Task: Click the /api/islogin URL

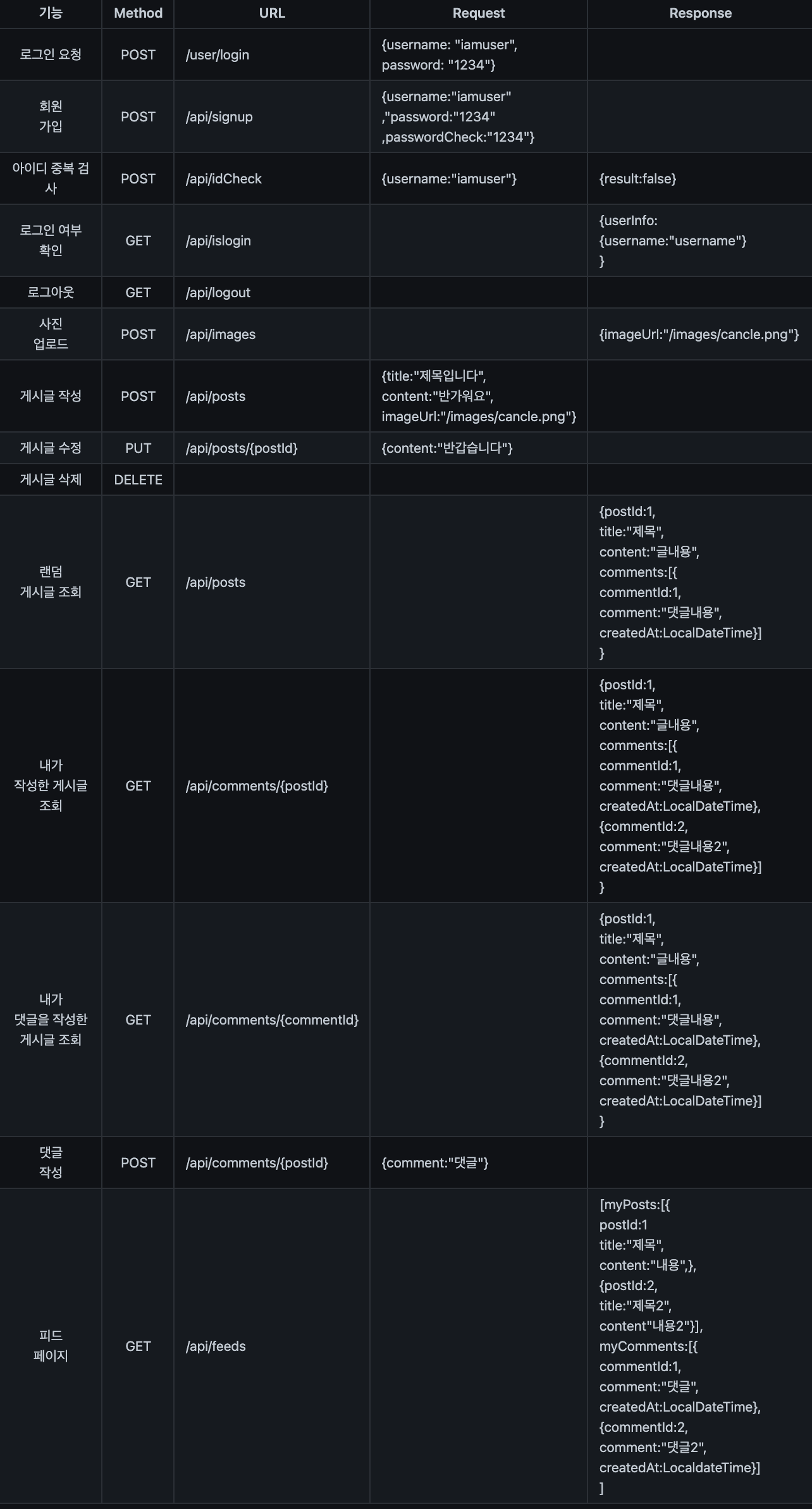Action: tap(218, 241)
